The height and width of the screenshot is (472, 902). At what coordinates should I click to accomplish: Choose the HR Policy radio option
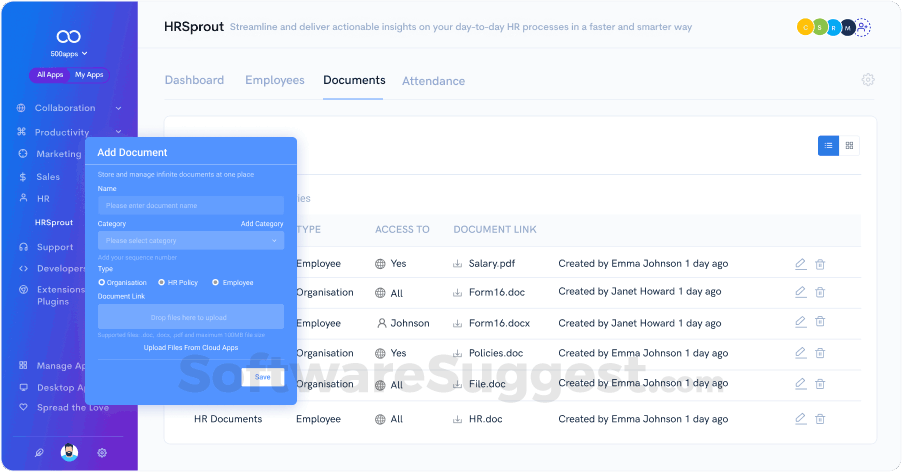162,283
